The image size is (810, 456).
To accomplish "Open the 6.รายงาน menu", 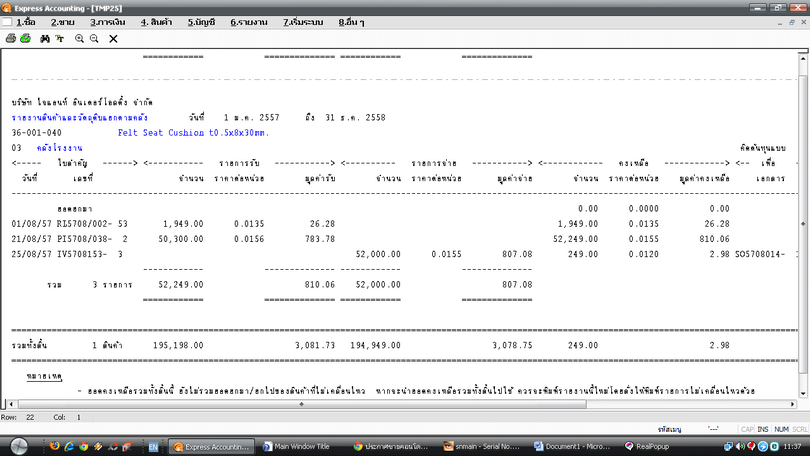I will coord(249,22).
